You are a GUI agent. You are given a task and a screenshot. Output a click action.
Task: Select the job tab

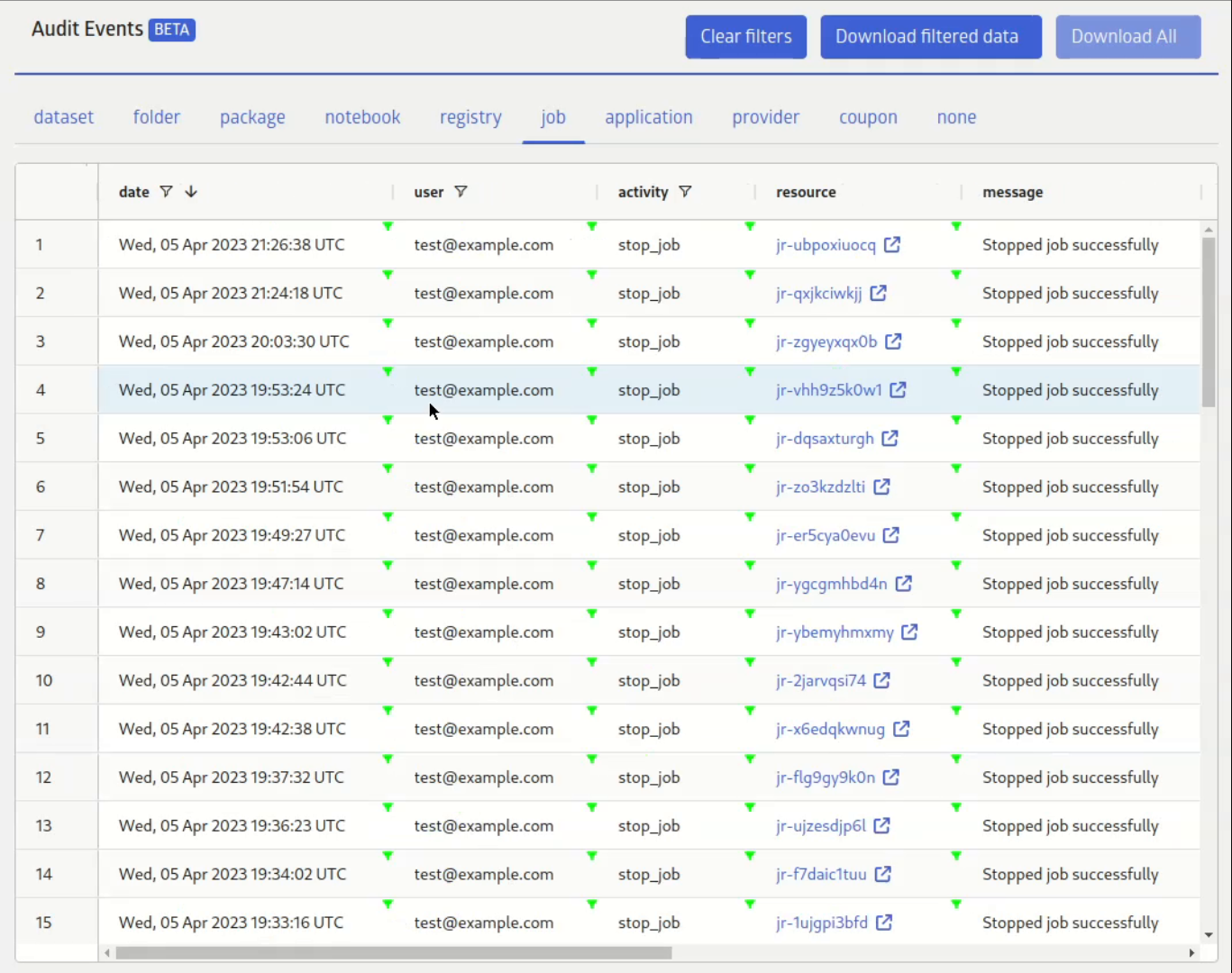tap(553, 117)
